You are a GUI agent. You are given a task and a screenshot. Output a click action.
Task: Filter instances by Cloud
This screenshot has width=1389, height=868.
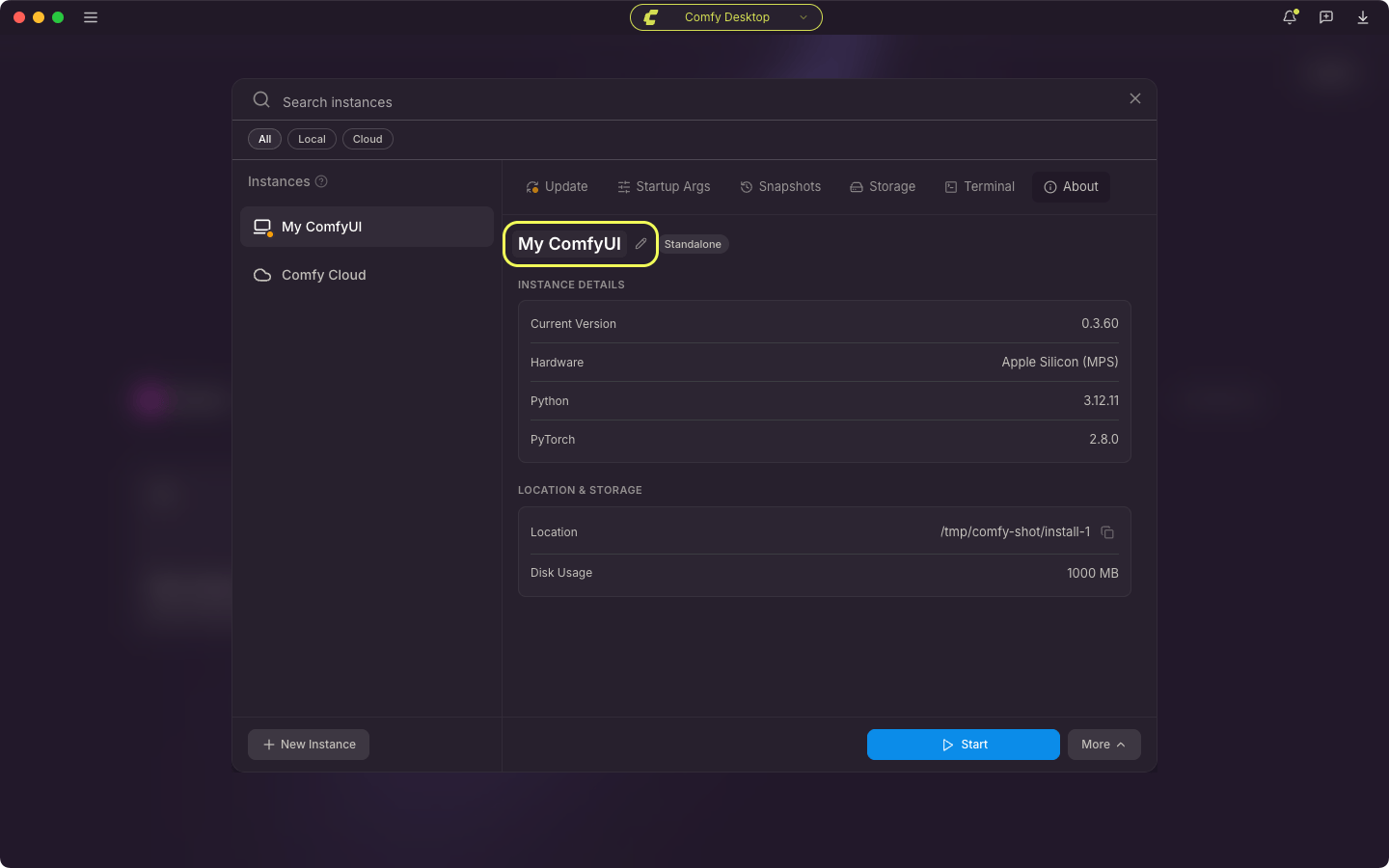pyautogui.click(x=368, y=139)
